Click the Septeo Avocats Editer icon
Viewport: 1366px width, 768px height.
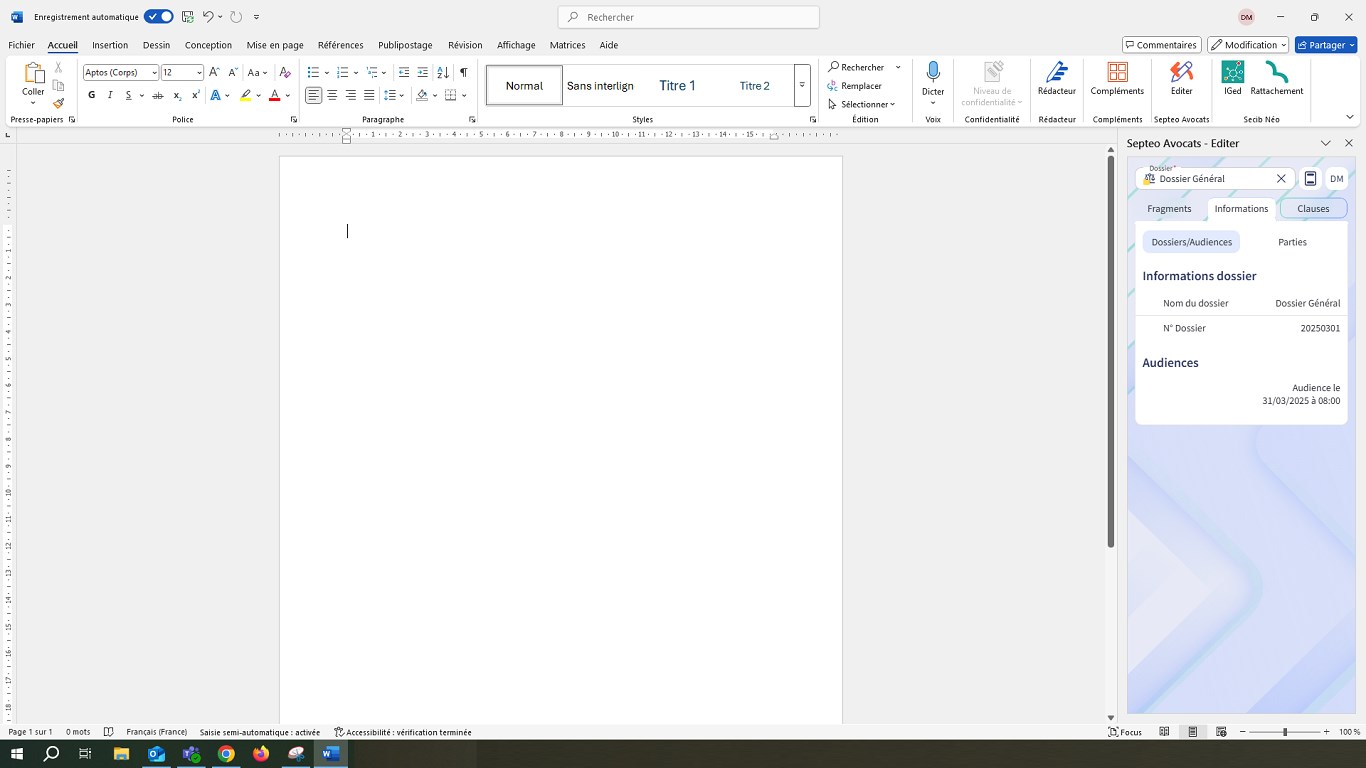[x=1182, y=79]
